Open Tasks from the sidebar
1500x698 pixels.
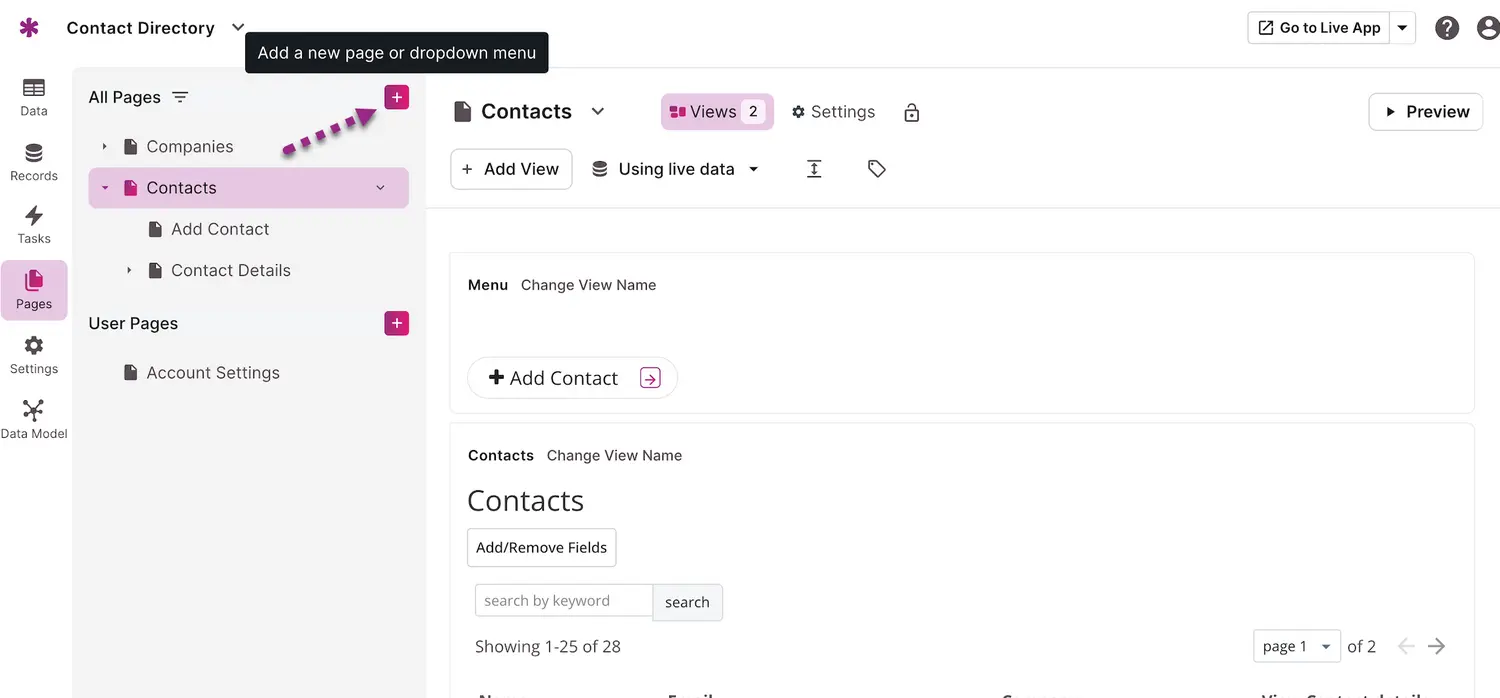pos(34,225)
